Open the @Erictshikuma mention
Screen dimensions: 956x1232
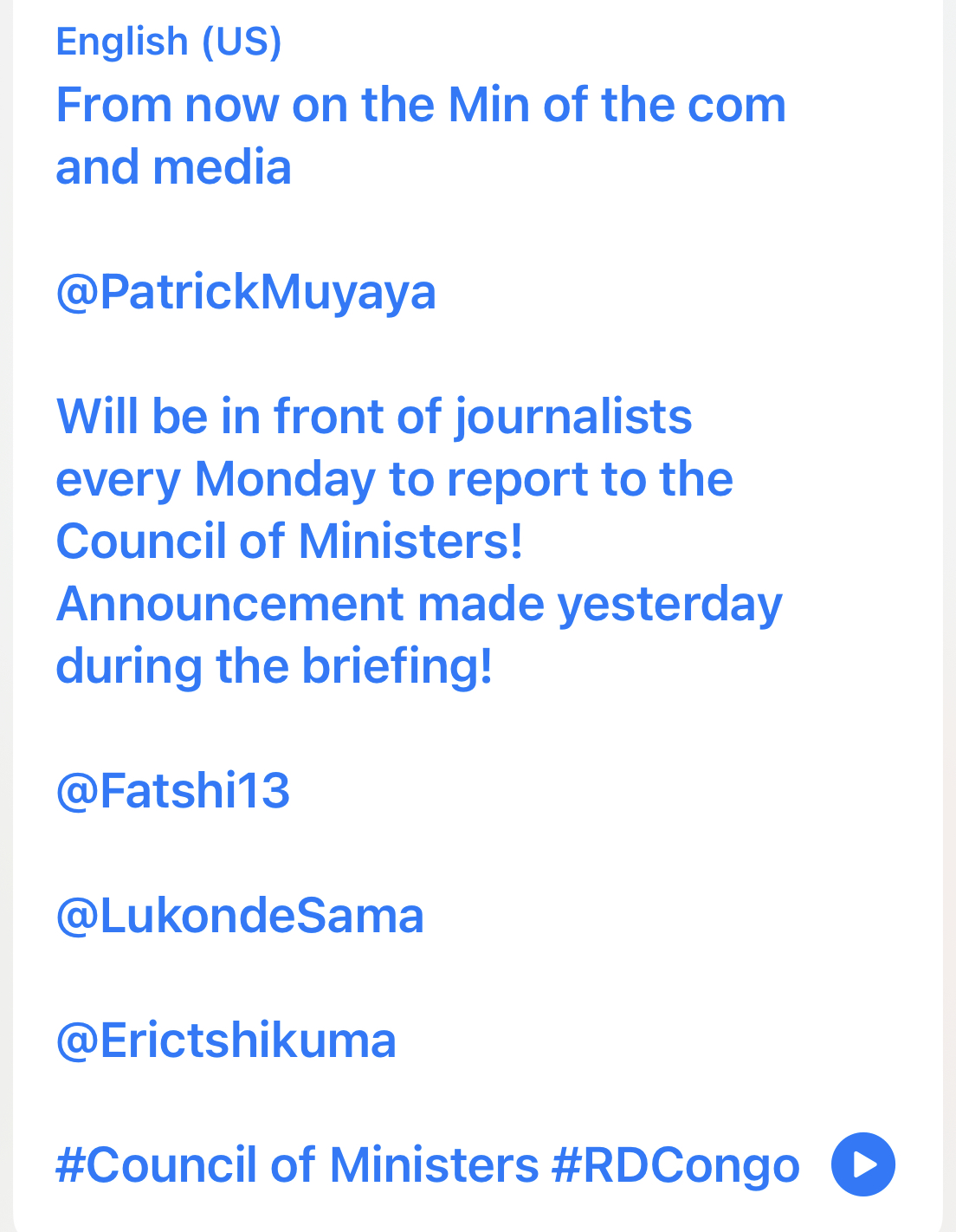(226, 1041)
